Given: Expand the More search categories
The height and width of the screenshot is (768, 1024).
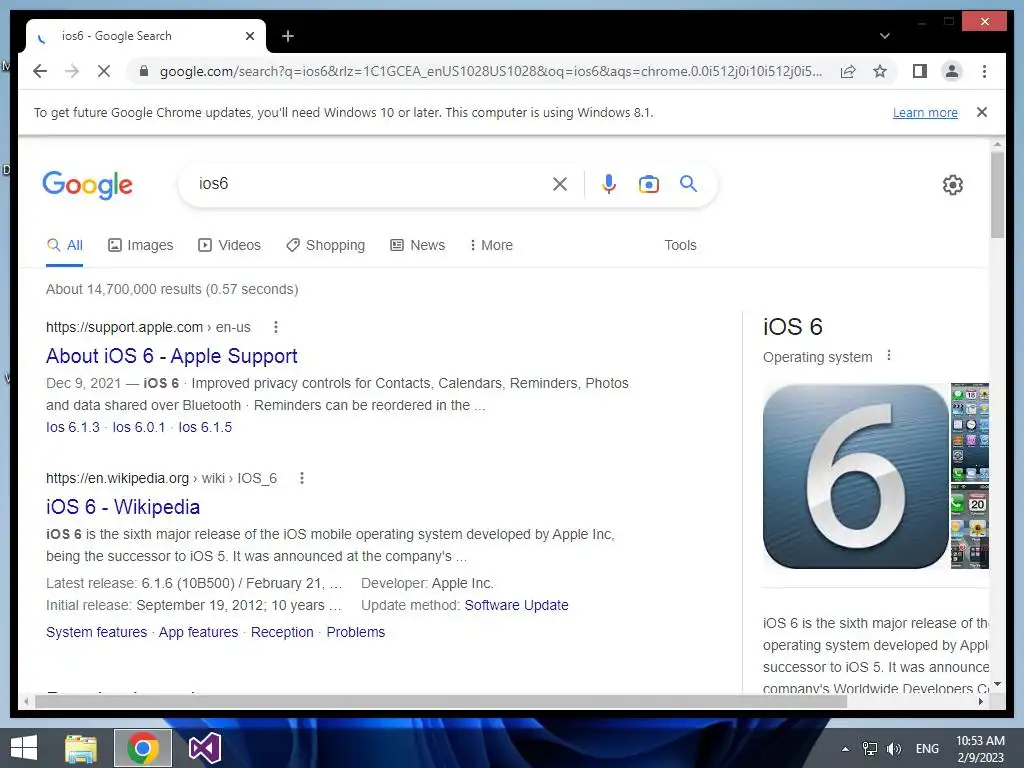Looking at the screenshot, I should pos(491,246).
